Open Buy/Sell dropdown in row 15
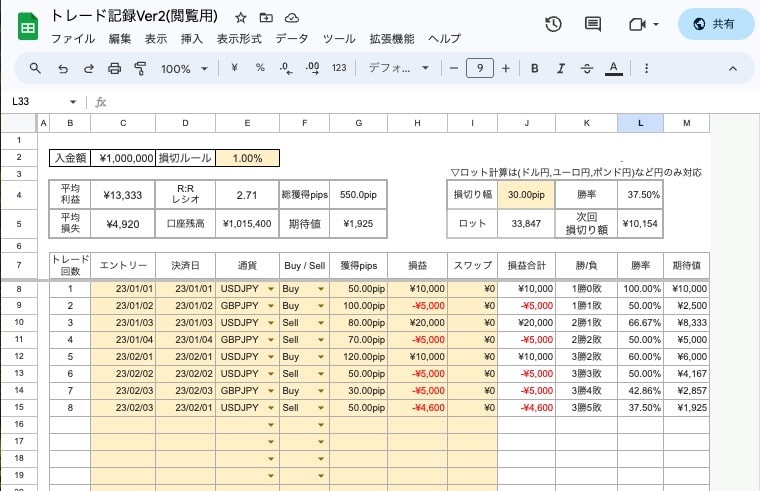The image size is (760, 491). [x=321, y=408]
